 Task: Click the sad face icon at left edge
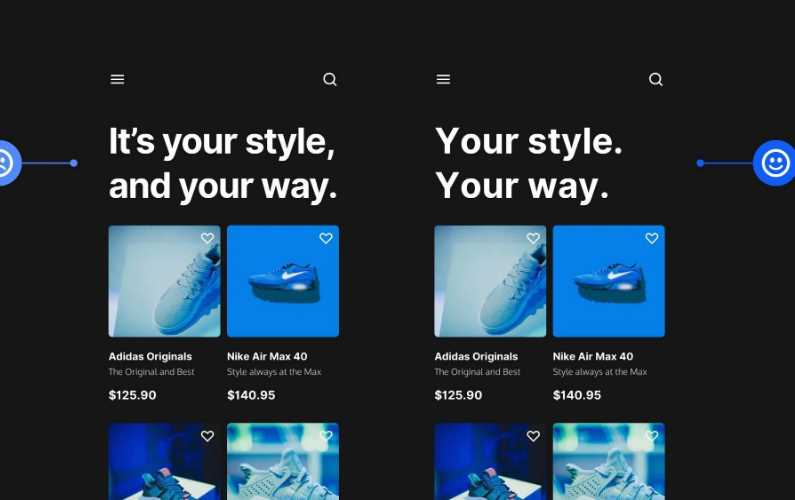tap(4, 162)
